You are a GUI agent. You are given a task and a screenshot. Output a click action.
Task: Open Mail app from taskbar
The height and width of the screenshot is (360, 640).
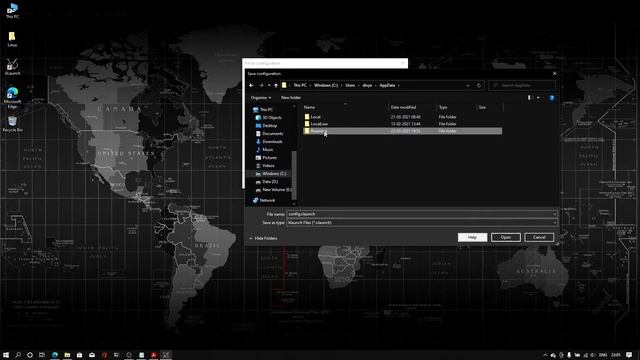(x=92, y=355)
